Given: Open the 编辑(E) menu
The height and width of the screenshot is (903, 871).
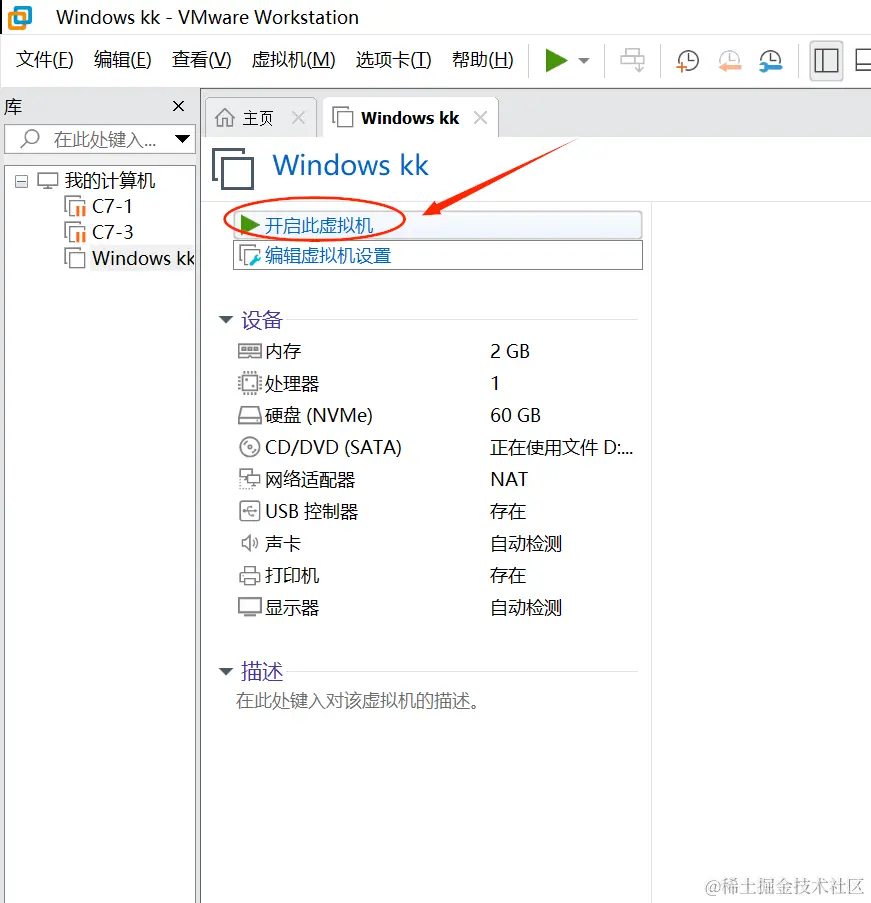Looking at the screenshot, I should (x=123, y=59).
